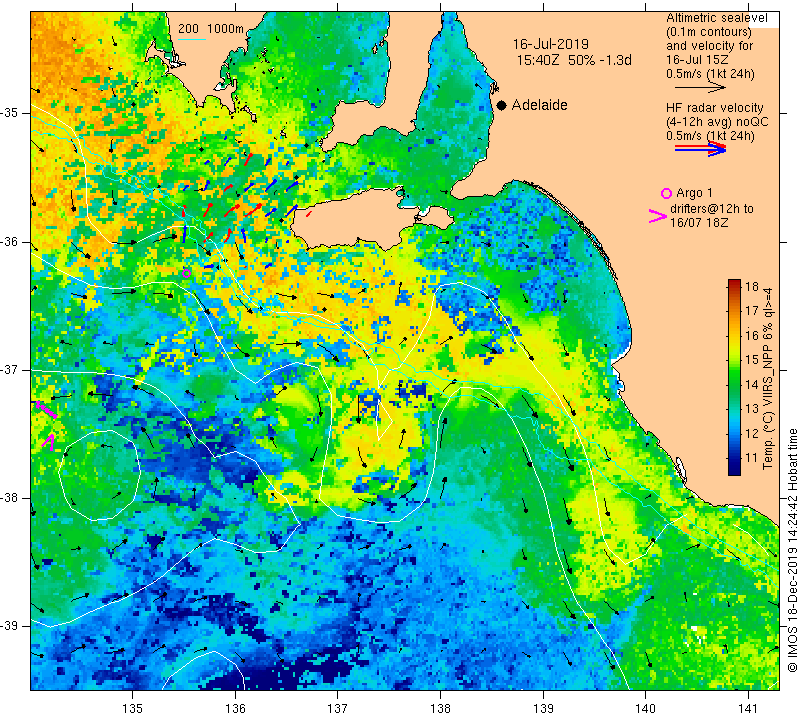Click the longitude label 135
Image resolution: width=800 pixels, height=720 pixels.
click(x=133, y=708)
